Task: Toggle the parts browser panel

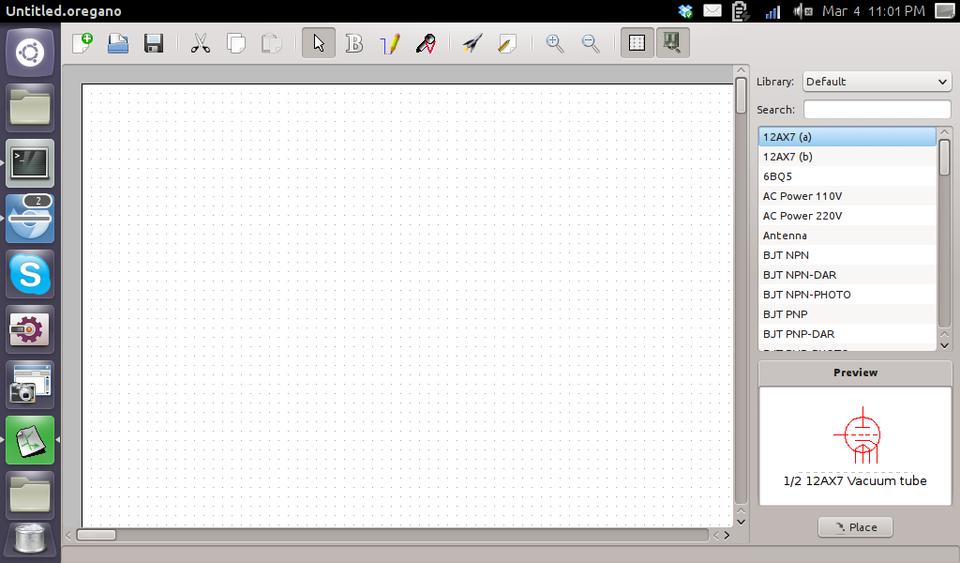Action: [672, 44]
